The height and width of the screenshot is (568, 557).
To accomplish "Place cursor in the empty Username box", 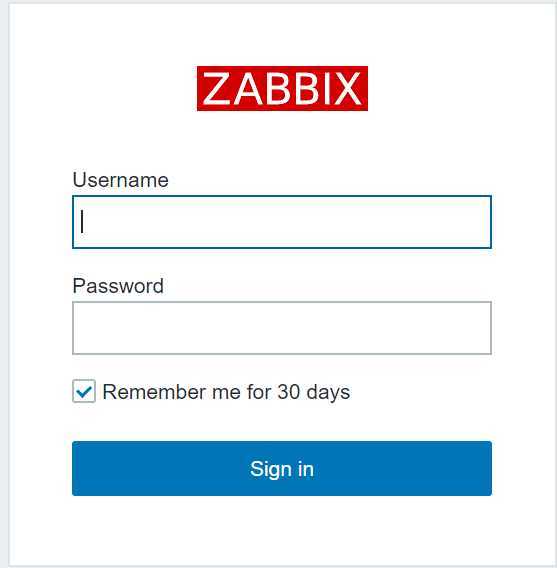I will (282, 222).
